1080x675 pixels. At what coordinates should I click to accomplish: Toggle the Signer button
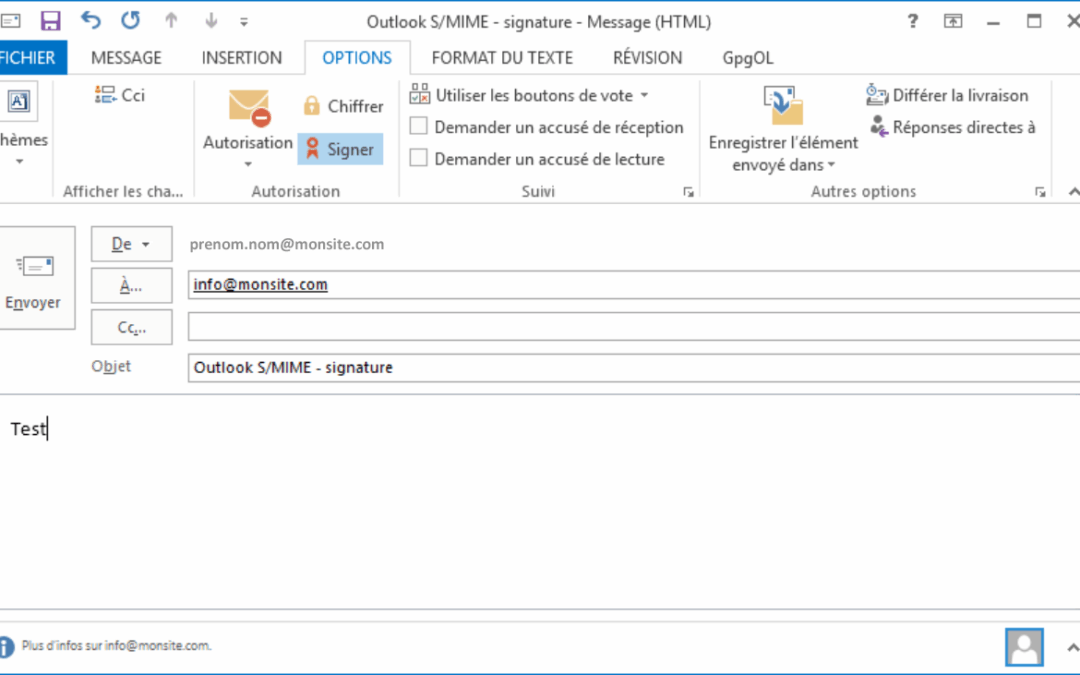[340, 149]
